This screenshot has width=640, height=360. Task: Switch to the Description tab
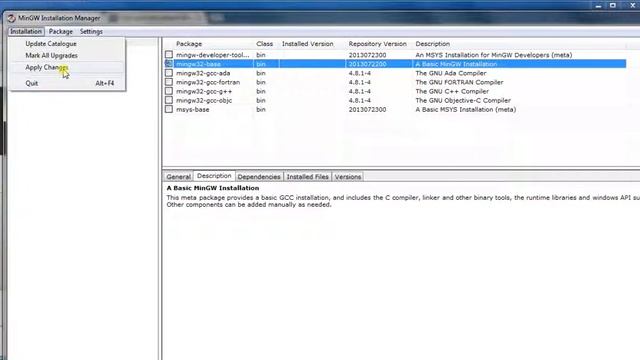pyautogui.click(x=214, y=176)
